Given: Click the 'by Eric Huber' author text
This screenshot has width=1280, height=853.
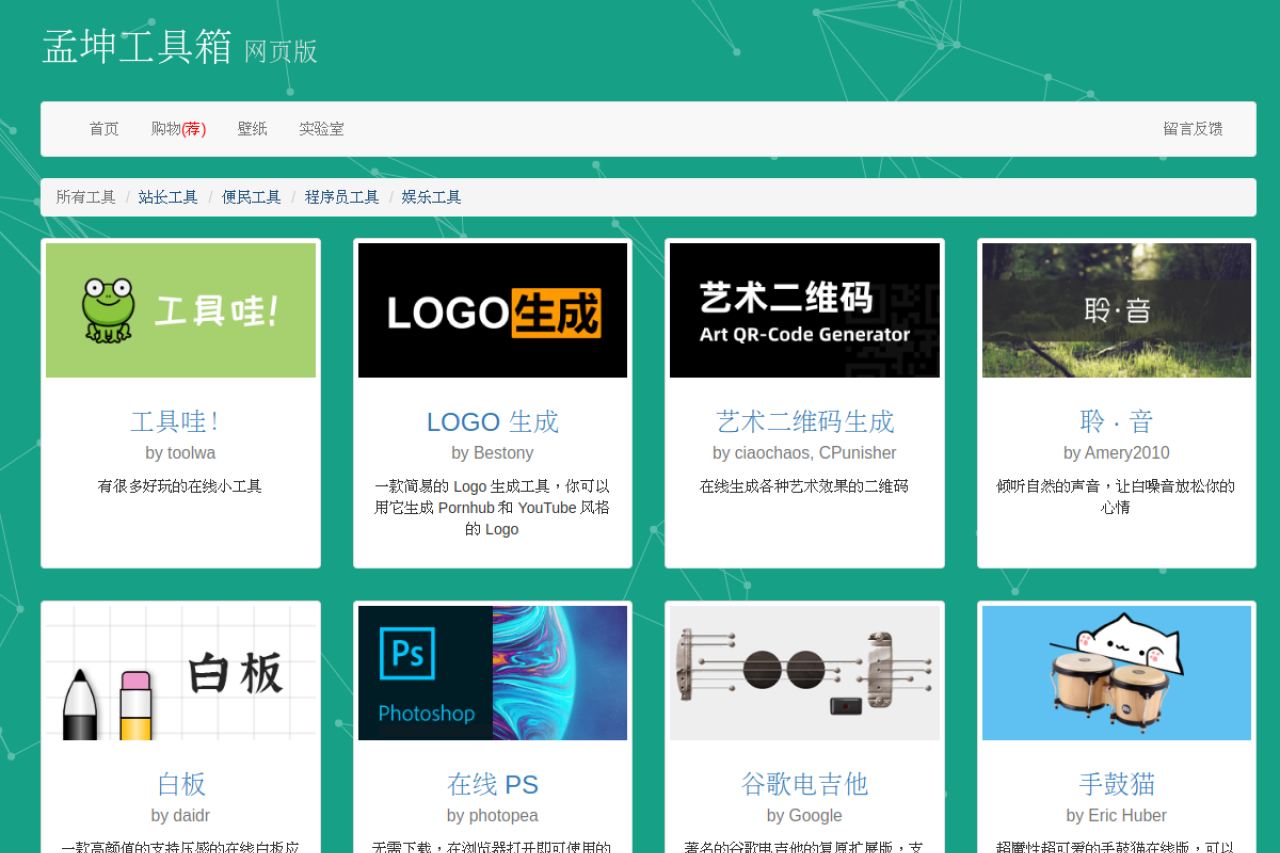Looking at the screenshot, I should click(1117, 816).
